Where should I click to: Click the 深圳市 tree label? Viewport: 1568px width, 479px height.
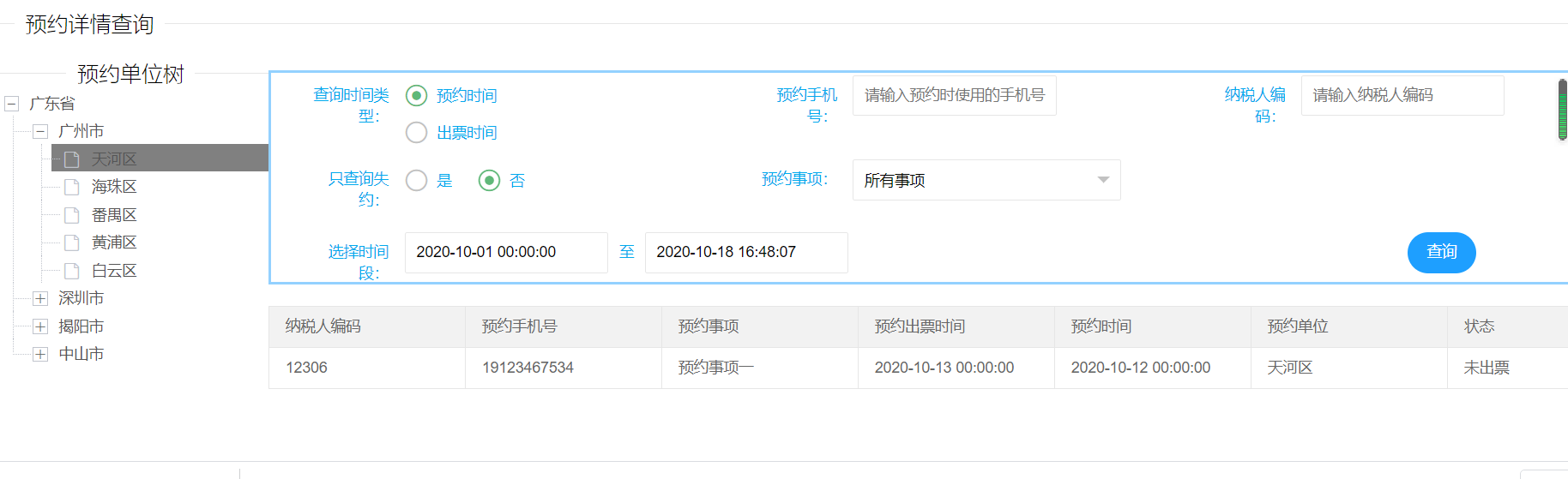click(81, 298)
